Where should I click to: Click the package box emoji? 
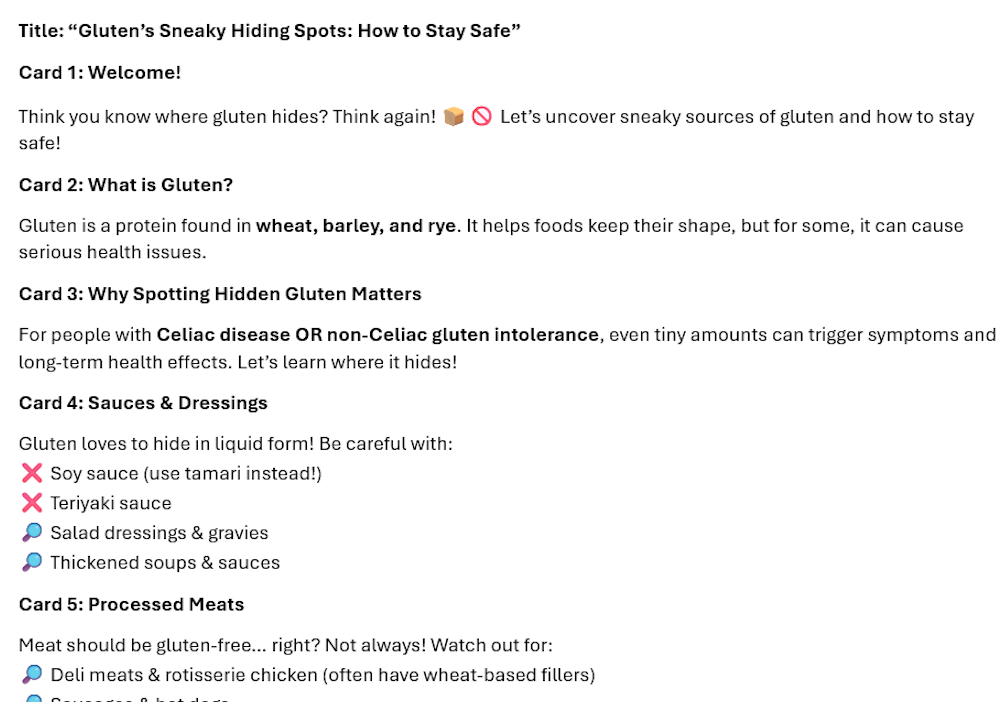click(453, 117)
